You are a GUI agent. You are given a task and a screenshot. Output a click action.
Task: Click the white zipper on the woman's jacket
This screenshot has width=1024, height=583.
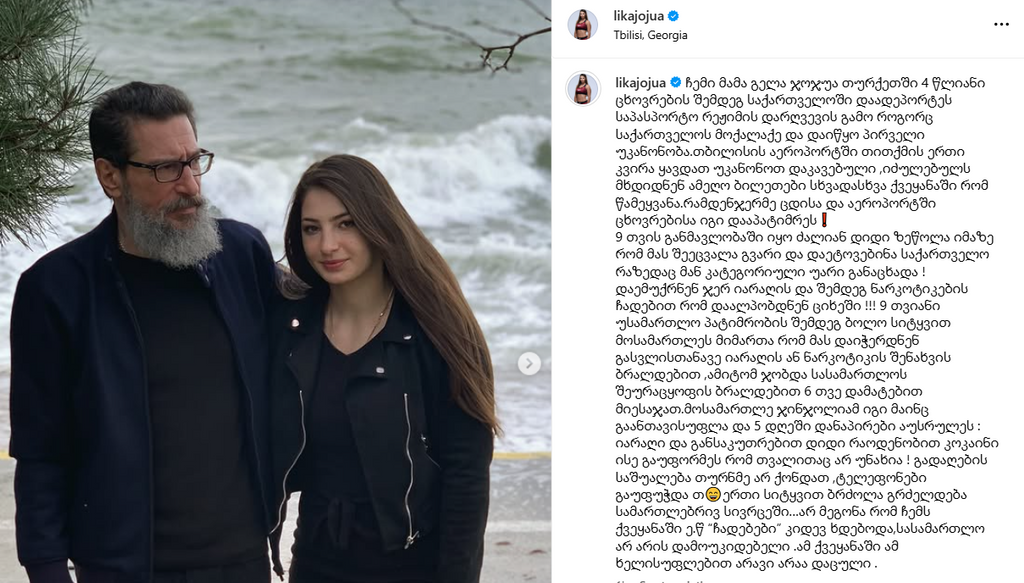click(x=409, y=467)
